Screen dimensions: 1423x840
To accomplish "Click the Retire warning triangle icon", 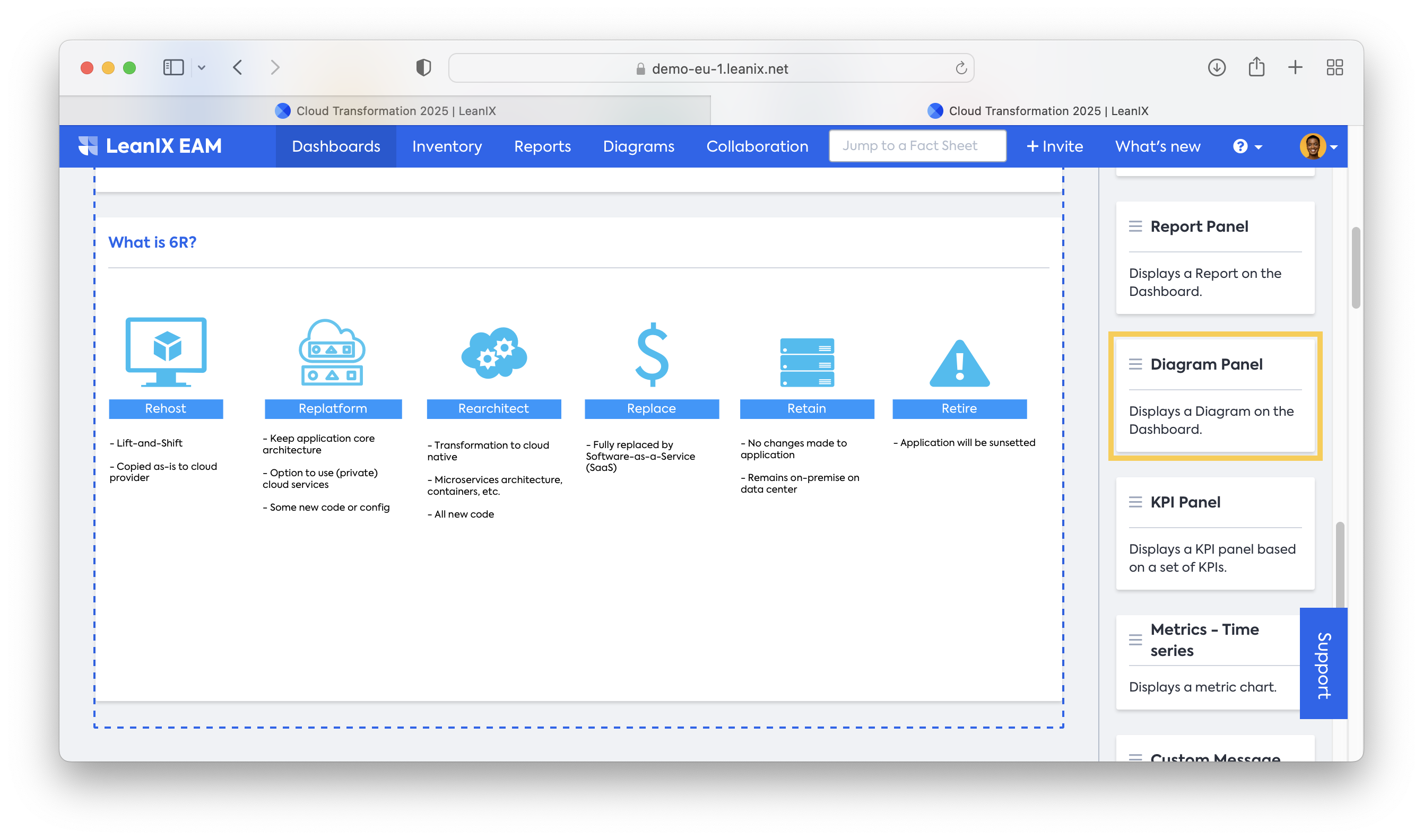I will pyautogui.click(x=959, y=364).
